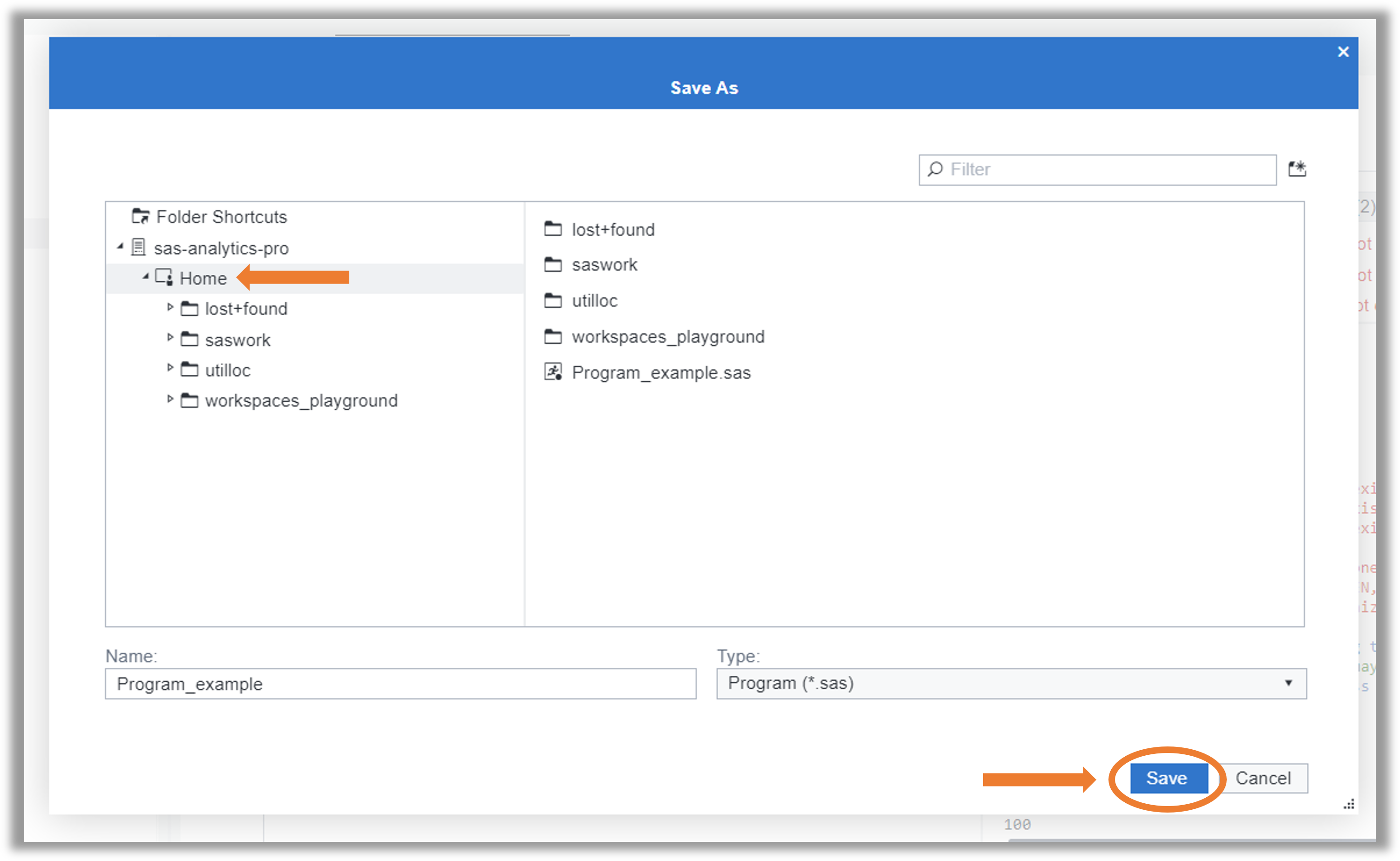
Task: Click into the Name input field
Action: coord(401,683)
